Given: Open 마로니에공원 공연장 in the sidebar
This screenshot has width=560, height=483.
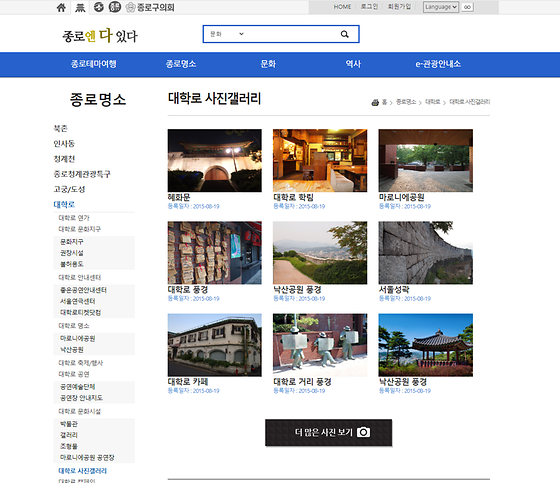Looking at the screenshot, I should [x=87, y=458].
